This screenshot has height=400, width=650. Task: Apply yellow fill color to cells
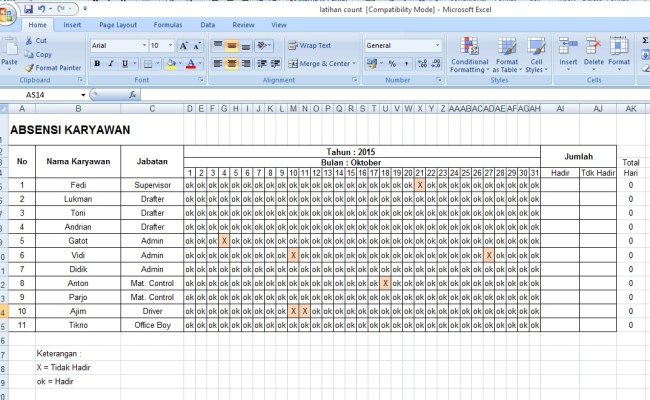170,63
